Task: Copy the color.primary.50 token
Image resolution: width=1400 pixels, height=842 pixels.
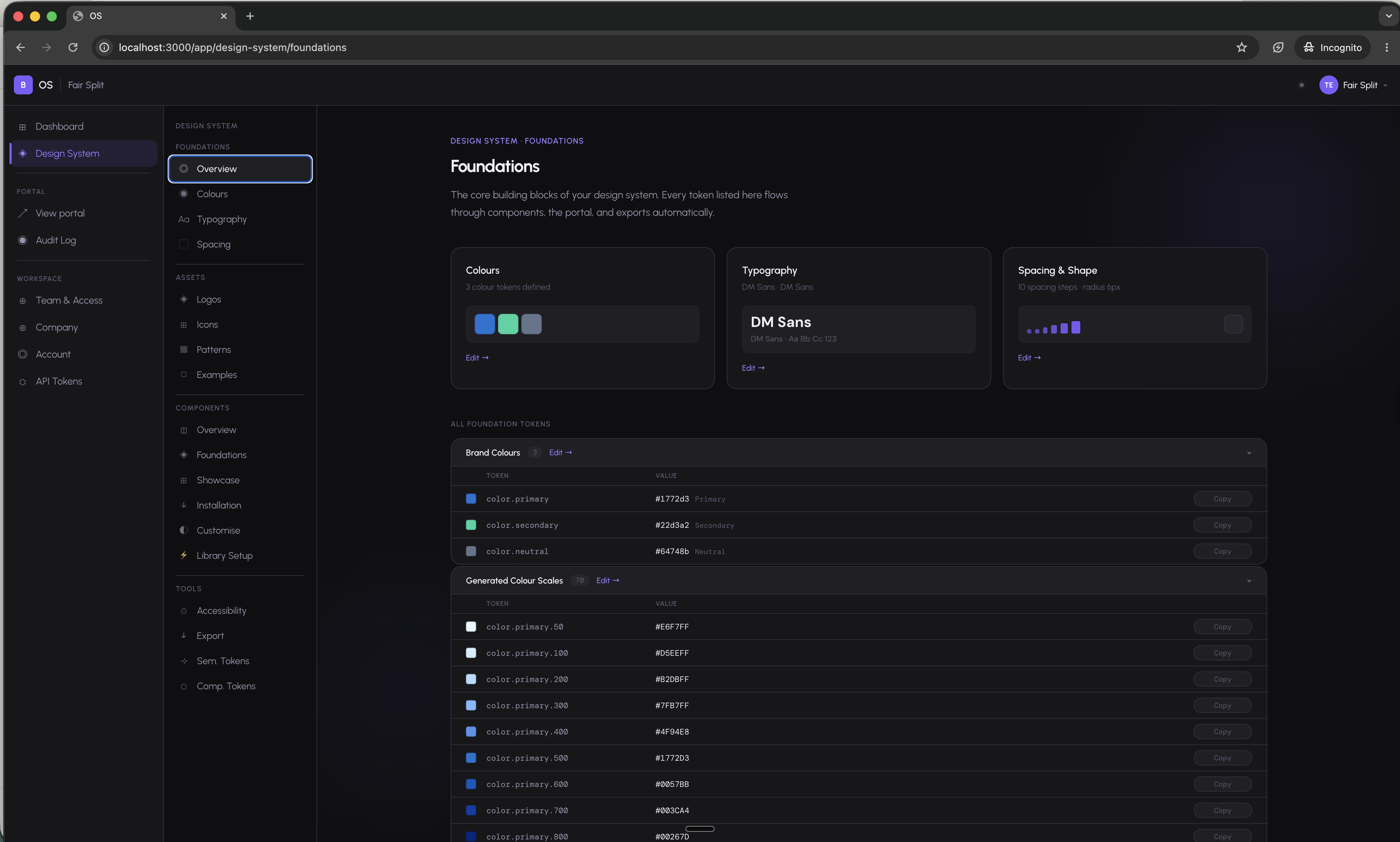Action: 1222,626
